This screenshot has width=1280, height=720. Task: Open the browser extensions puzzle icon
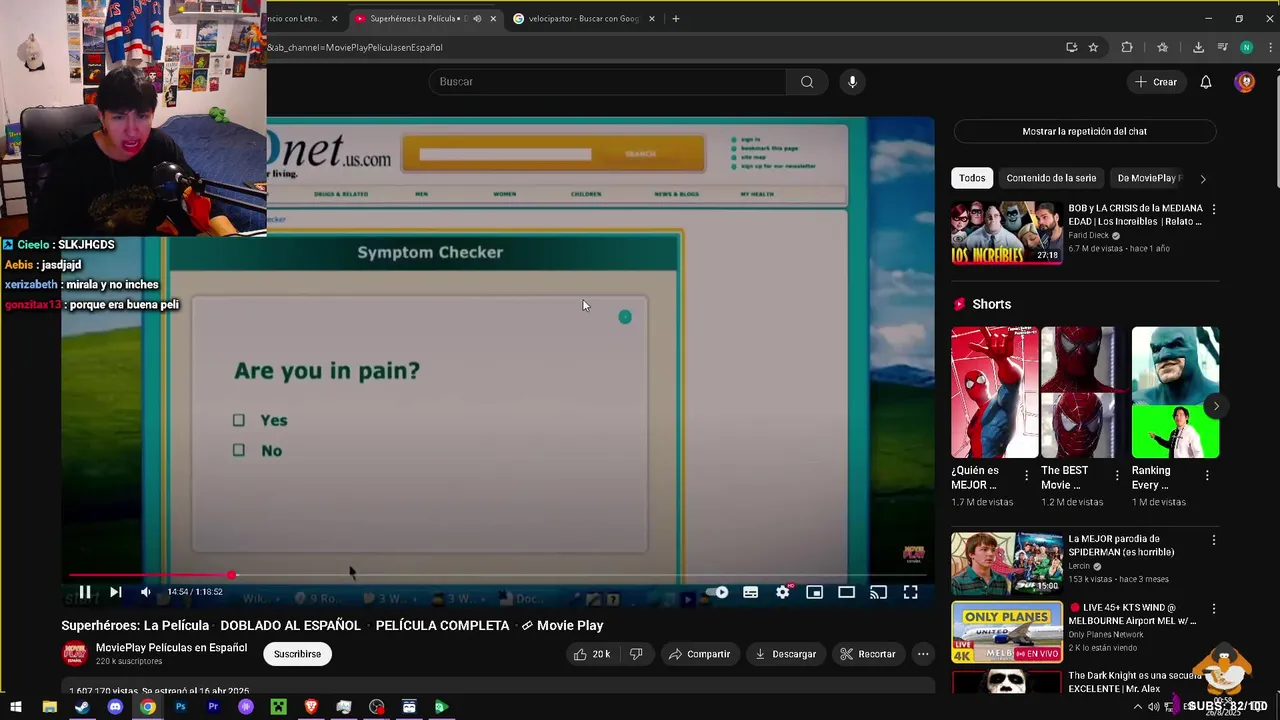tap(1127, 47)
